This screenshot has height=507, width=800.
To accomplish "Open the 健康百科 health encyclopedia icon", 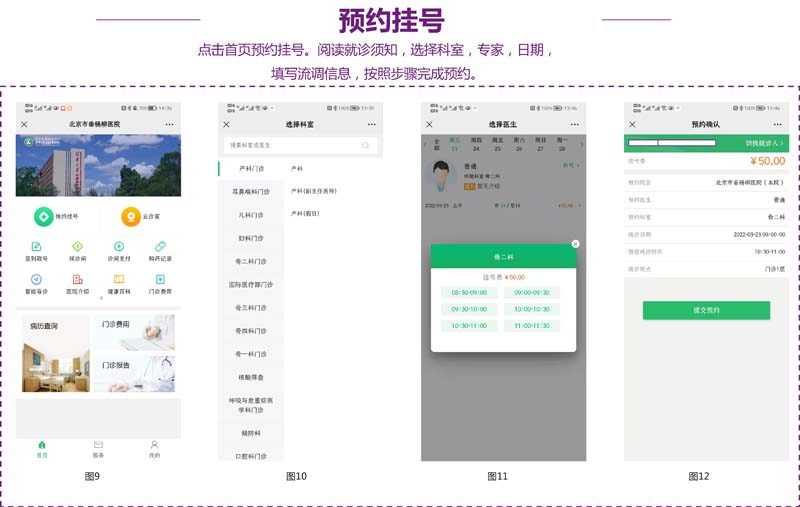I will click(119, 280).
